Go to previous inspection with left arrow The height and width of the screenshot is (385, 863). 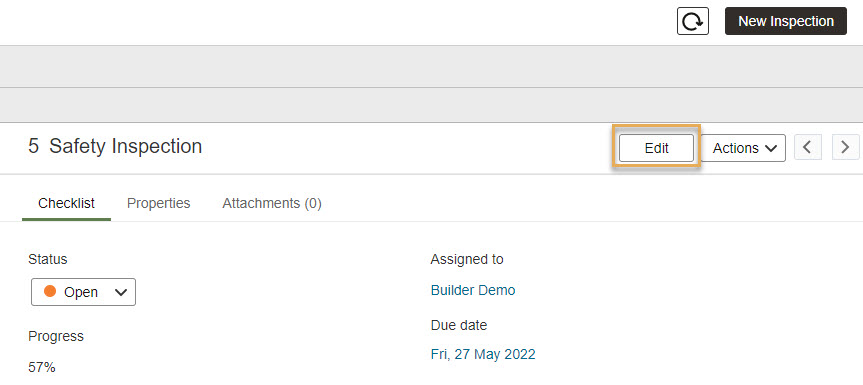click(x=808, y=147)
